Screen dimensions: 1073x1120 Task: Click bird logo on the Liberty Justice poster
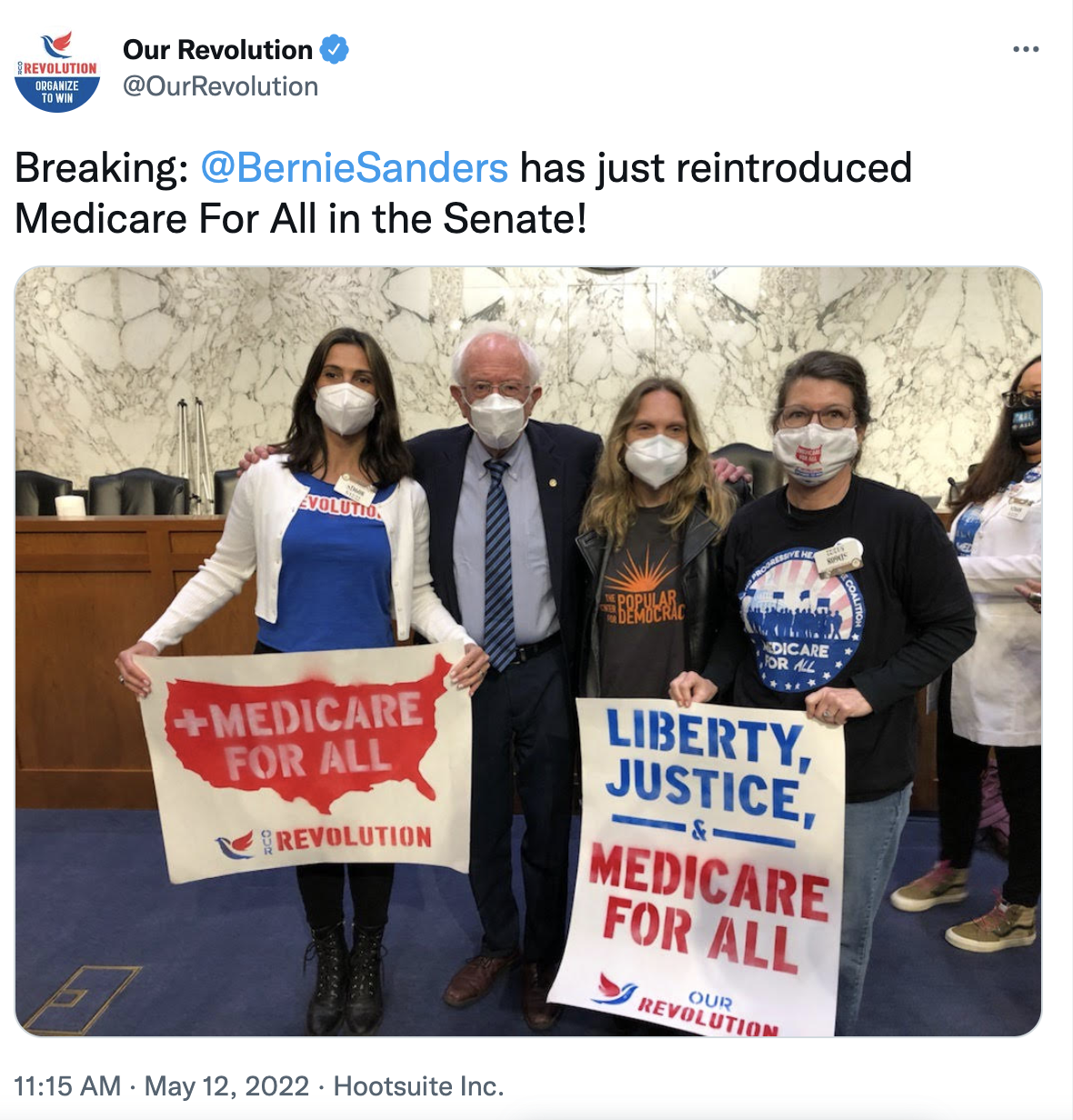tap(616, 988)
